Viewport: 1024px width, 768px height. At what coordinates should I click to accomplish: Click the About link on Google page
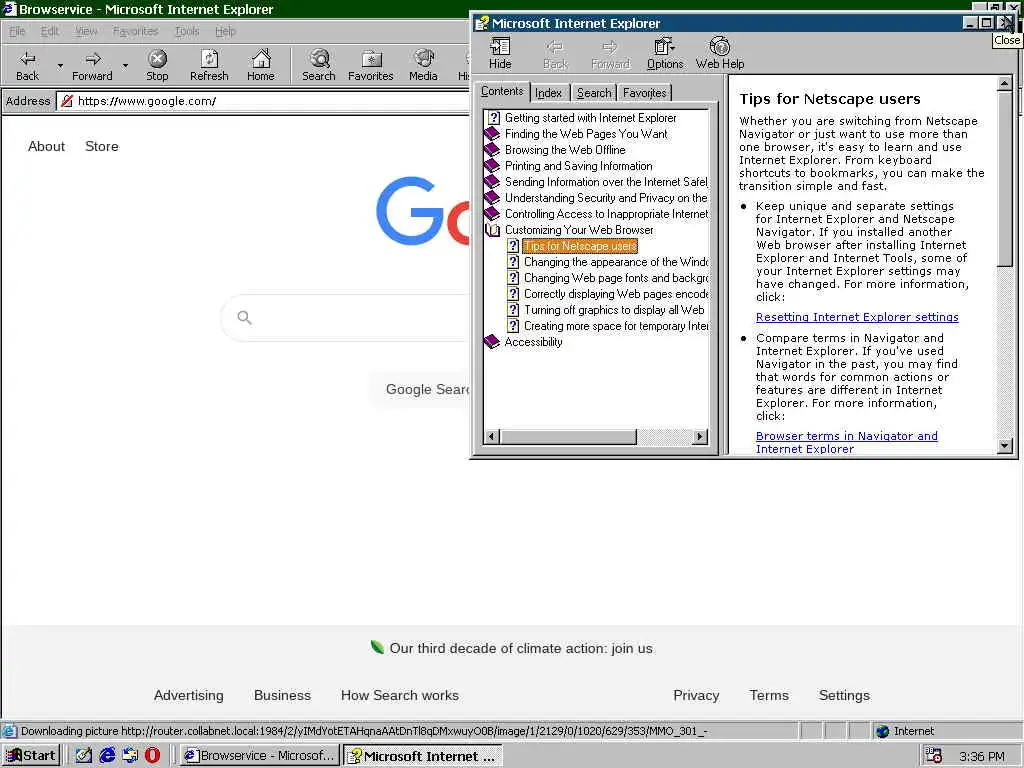[x=46, y=146]
